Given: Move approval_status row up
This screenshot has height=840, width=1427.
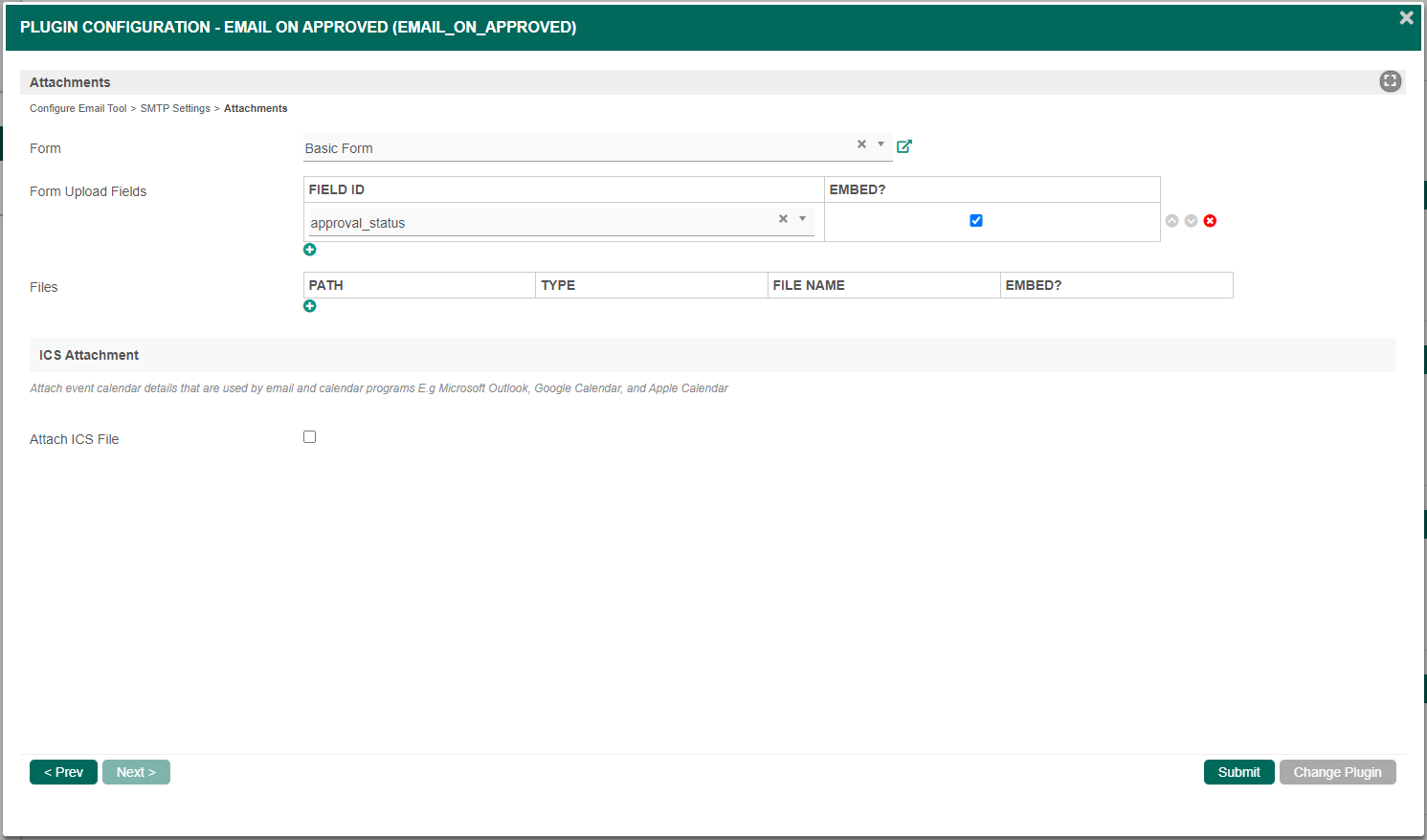Looking at the screenshot, I should [1171, 221].
